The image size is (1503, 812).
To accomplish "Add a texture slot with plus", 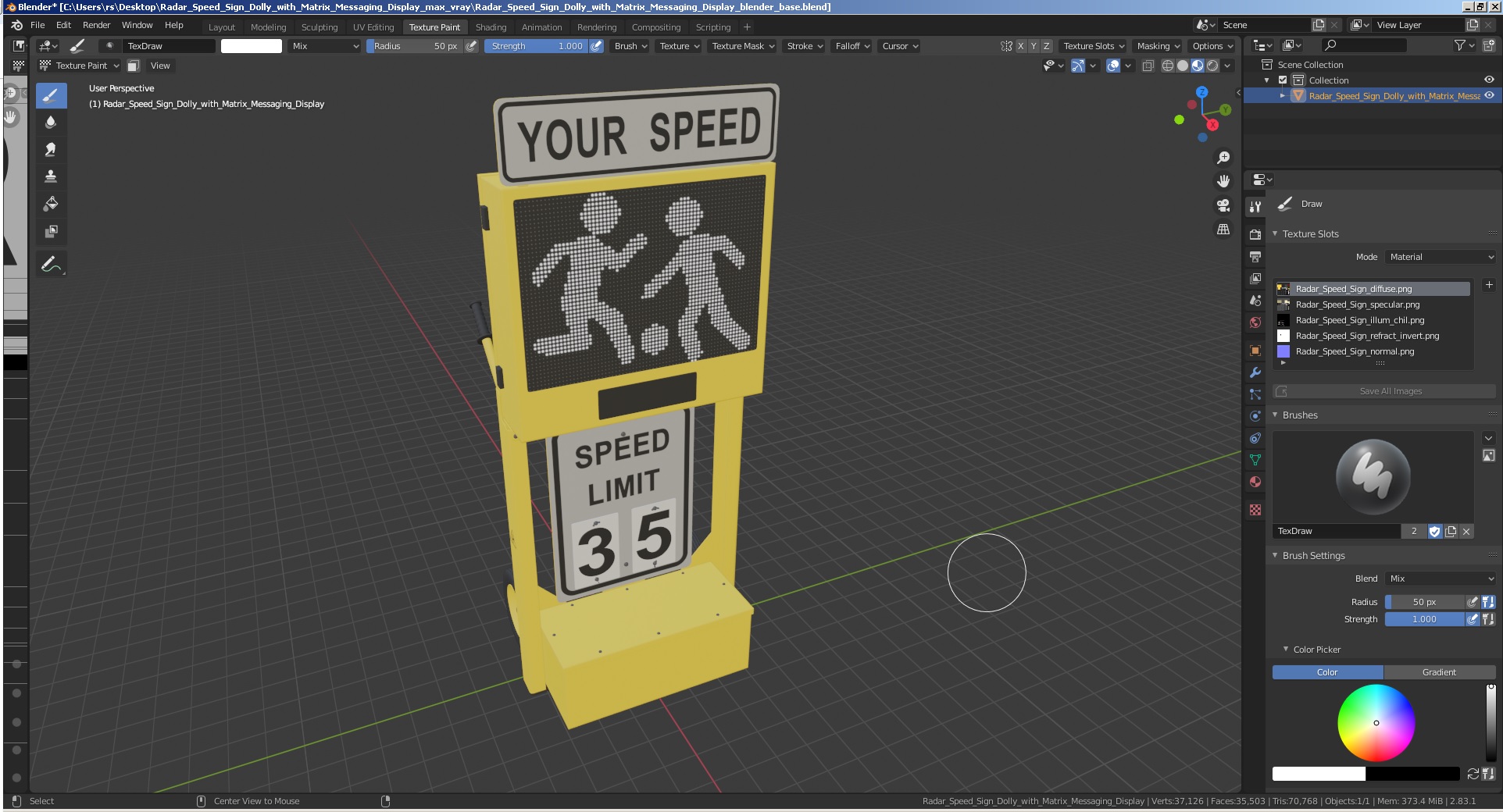I will coord(1489,285).
